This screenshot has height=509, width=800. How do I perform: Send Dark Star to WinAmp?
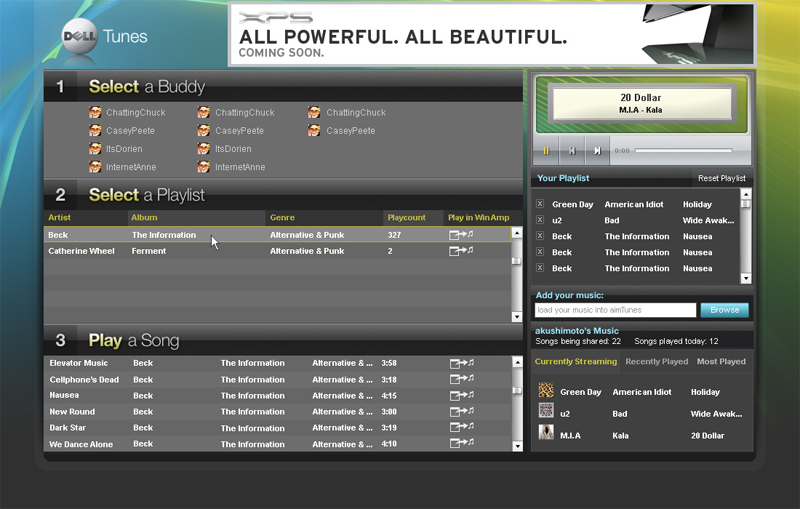coord(462,427)
